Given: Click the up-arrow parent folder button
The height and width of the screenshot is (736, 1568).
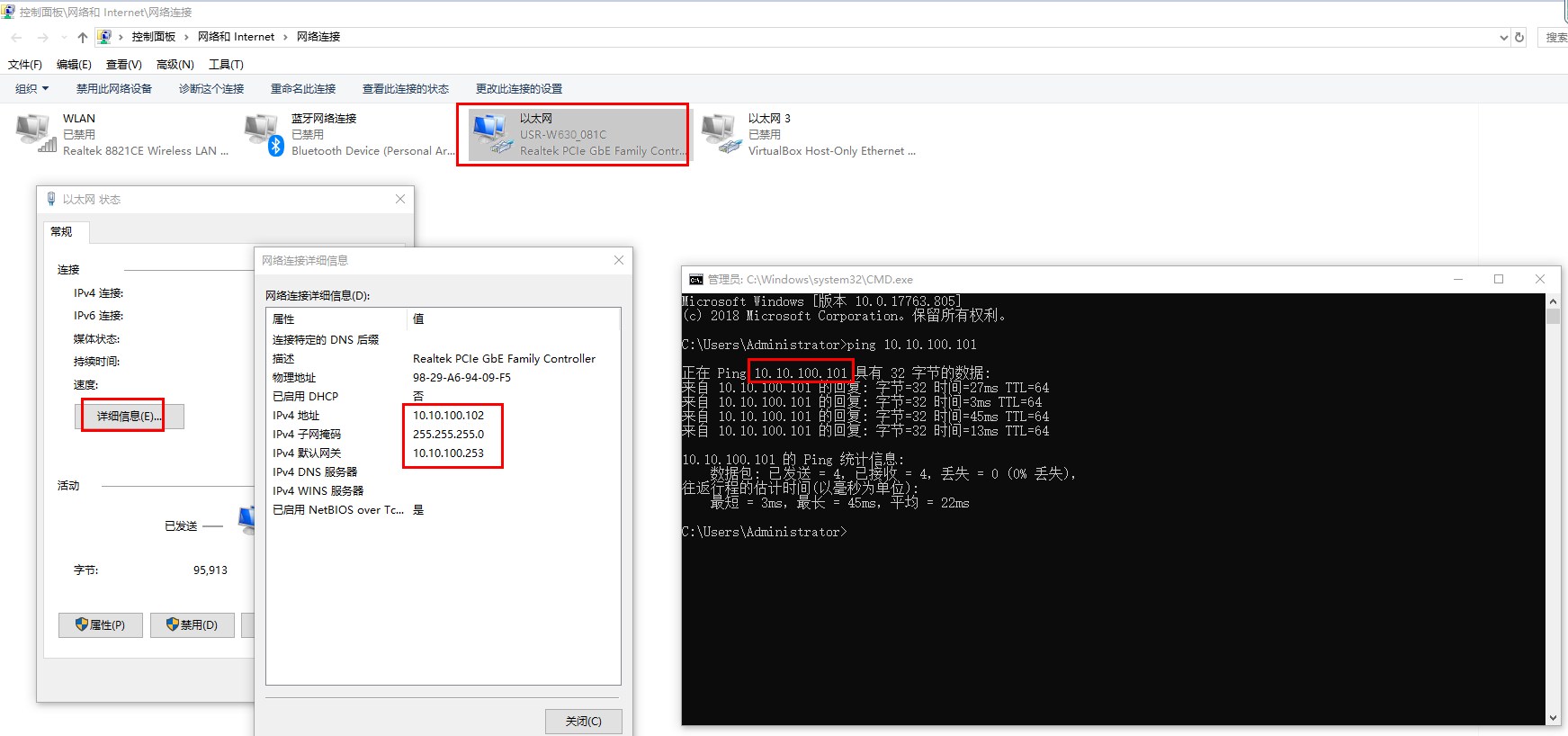Looking at the screenshot, I should (x=83, y=37).
